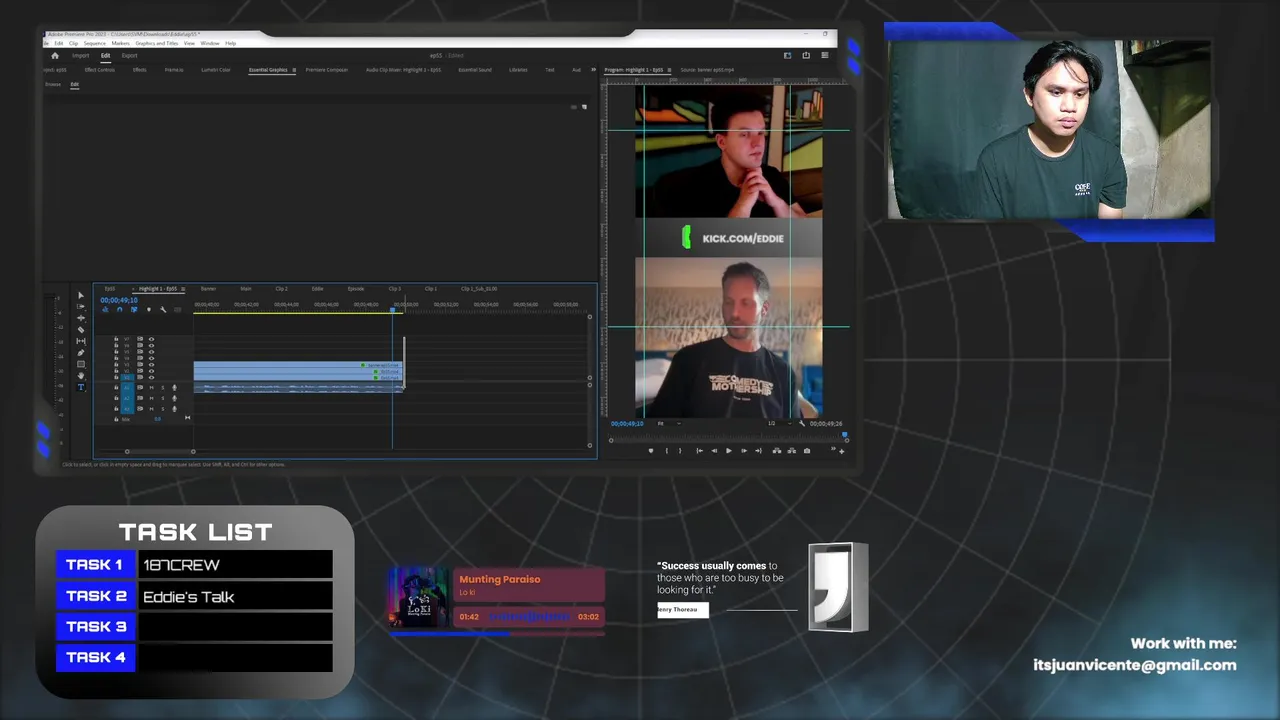Click the Extract button in Program monitor
The image size is (1280, 720).
tap(792, 451)
